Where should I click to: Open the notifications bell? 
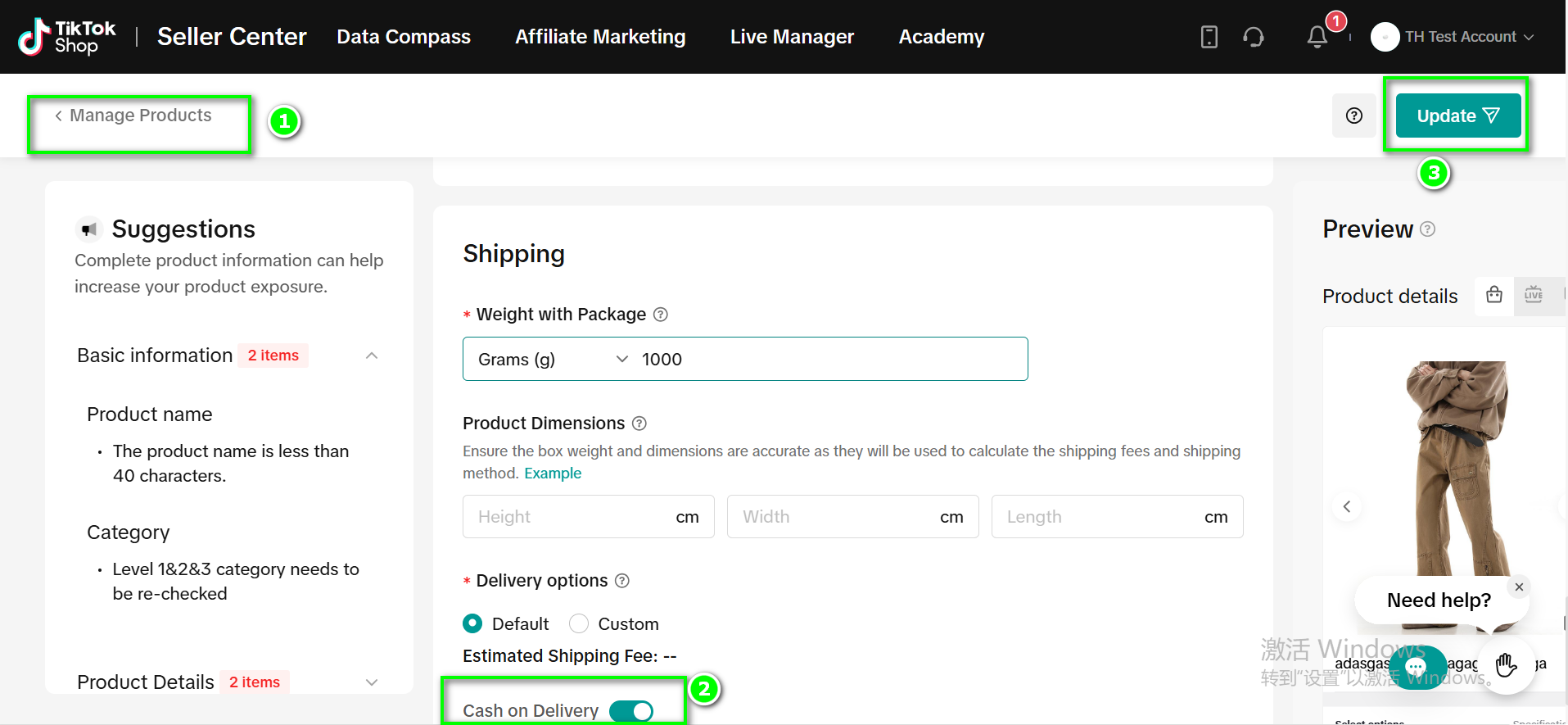tap(1317, 37)
